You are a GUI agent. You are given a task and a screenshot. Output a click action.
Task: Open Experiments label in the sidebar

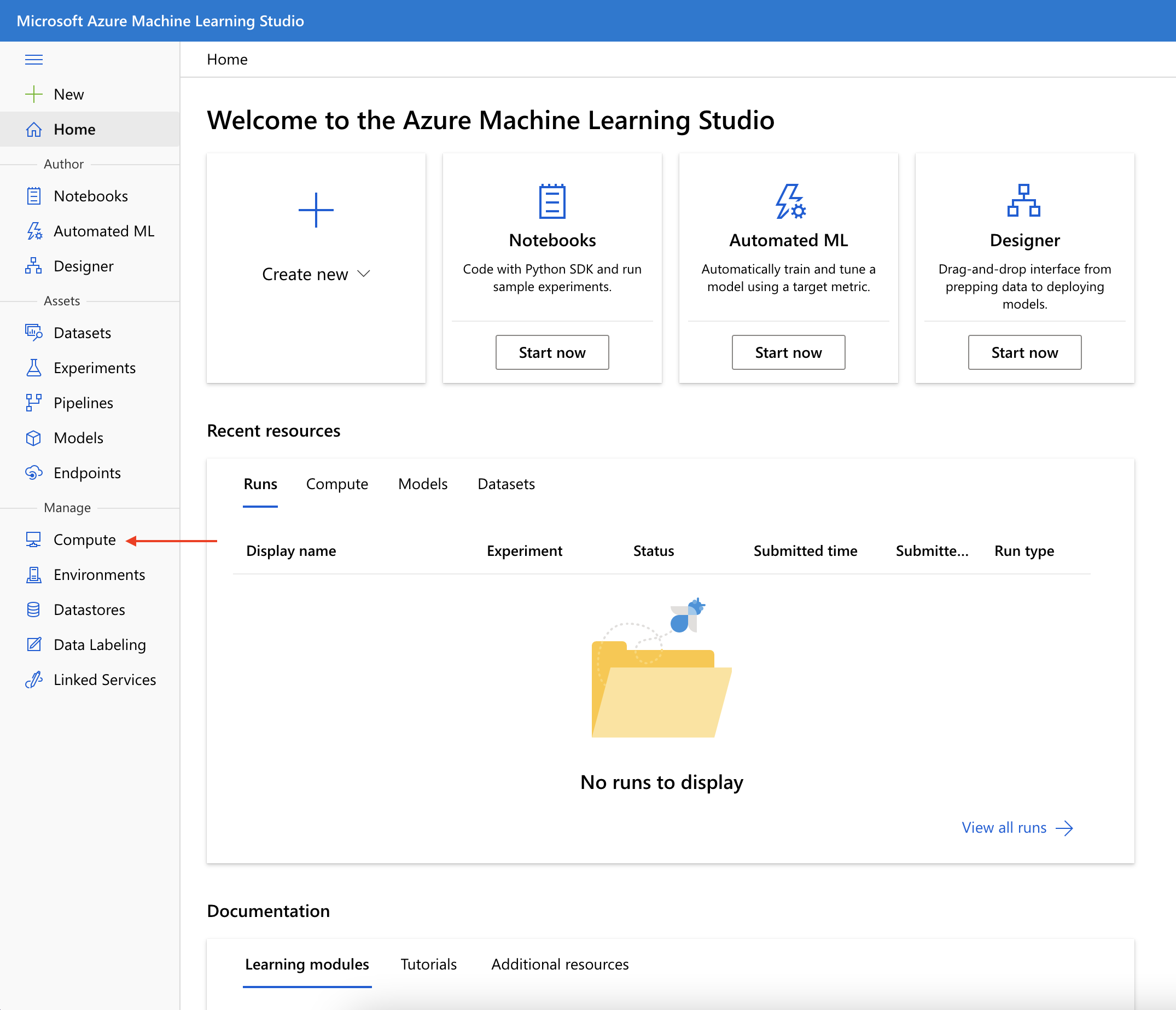95,368
